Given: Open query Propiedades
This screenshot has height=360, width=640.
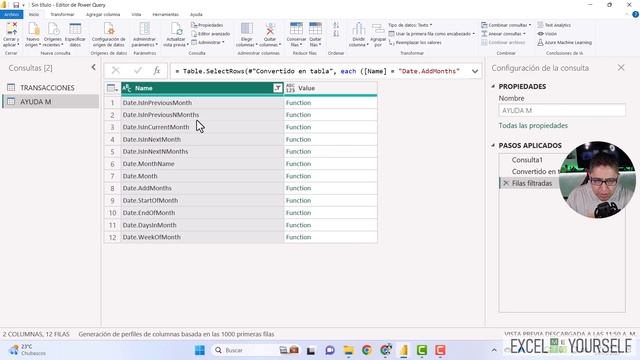Looking at the screenshot, I should tap(207, 25).
